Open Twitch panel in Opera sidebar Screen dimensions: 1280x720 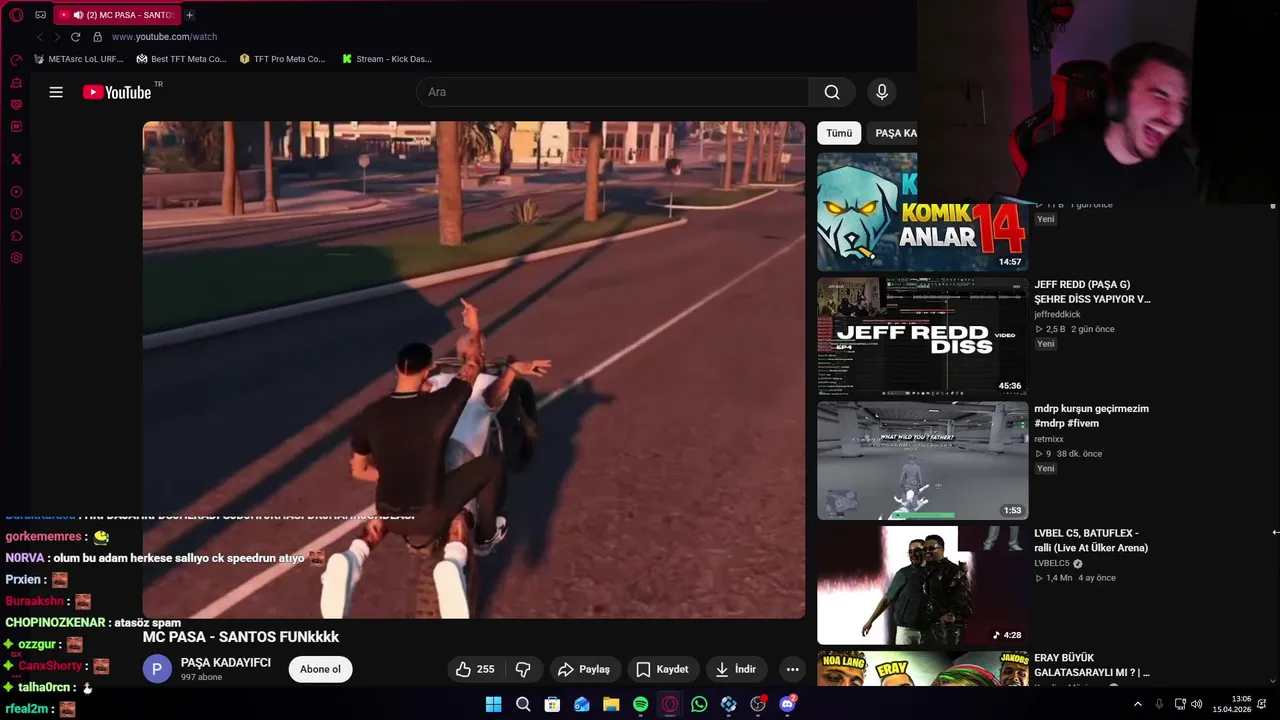pyautogui.click(x=16, y=105)
